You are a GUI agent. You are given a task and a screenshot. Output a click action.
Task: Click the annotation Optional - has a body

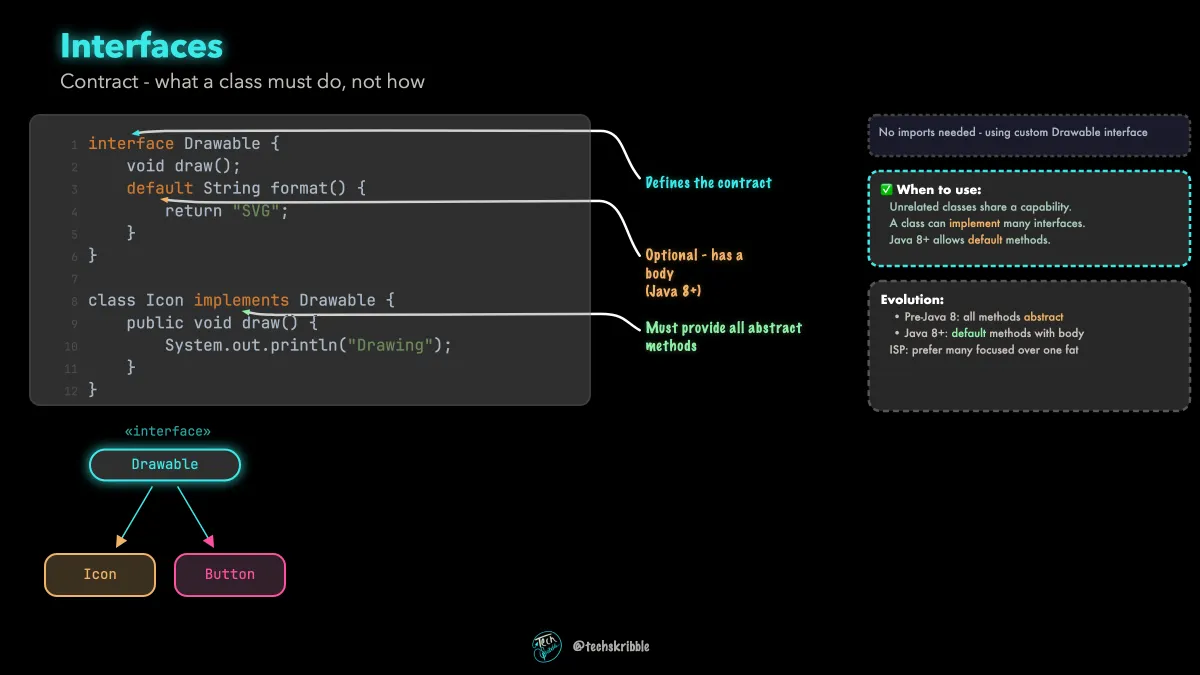(694, 273)
